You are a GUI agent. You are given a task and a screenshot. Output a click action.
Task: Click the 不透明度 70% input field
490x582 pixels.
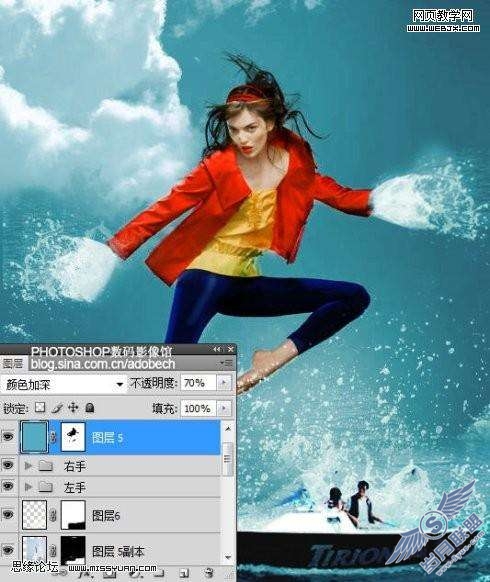(x=198, y=383)
